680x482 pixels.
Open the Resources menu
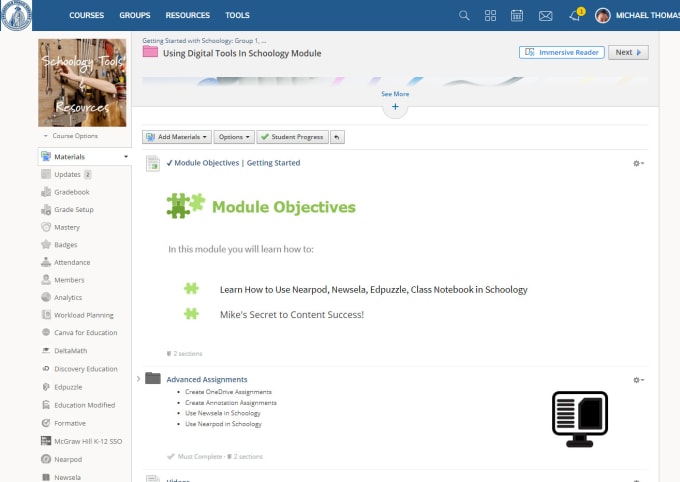point(187,15)
